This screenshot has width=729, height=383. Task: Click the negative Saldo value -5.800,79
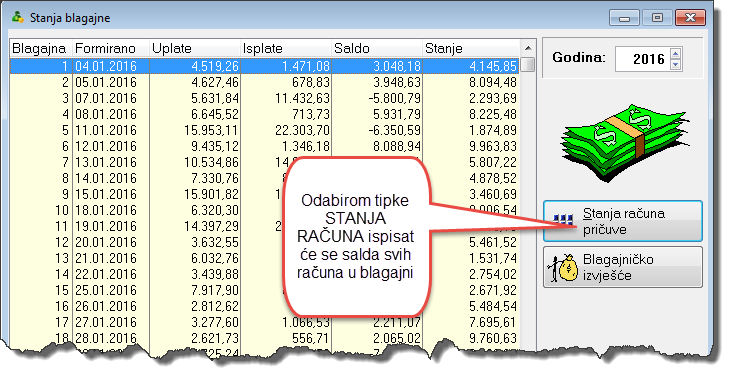(x=394, y=98)
